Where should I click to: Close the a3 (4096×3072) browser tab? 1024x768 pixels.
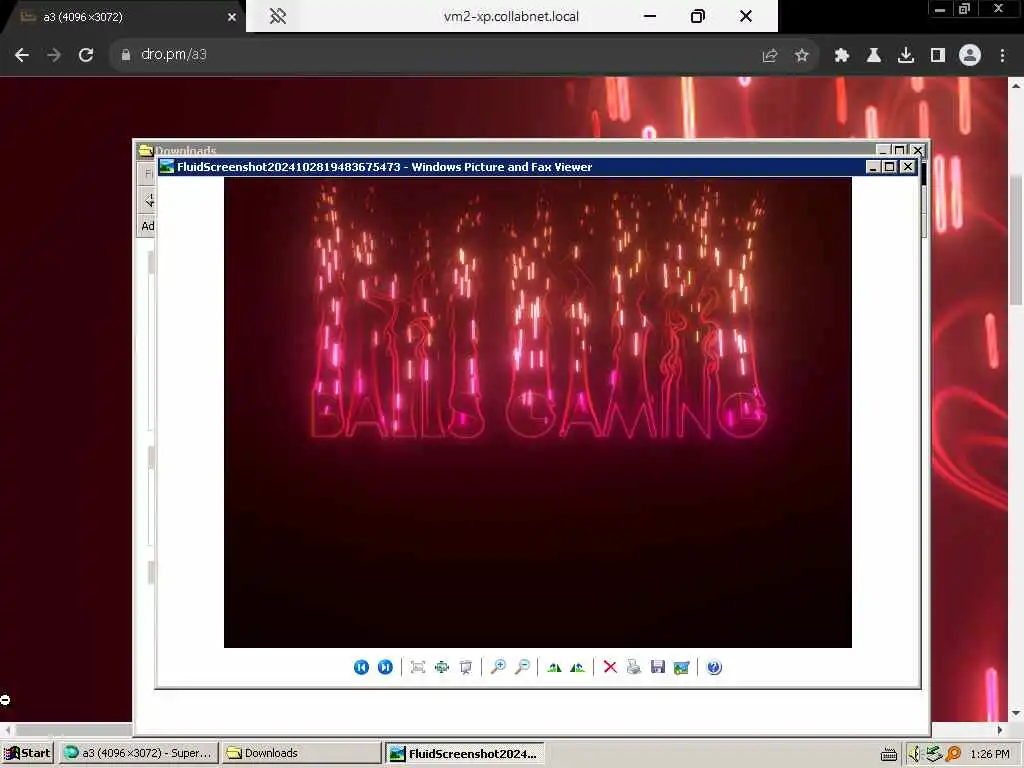pos(232,17)
